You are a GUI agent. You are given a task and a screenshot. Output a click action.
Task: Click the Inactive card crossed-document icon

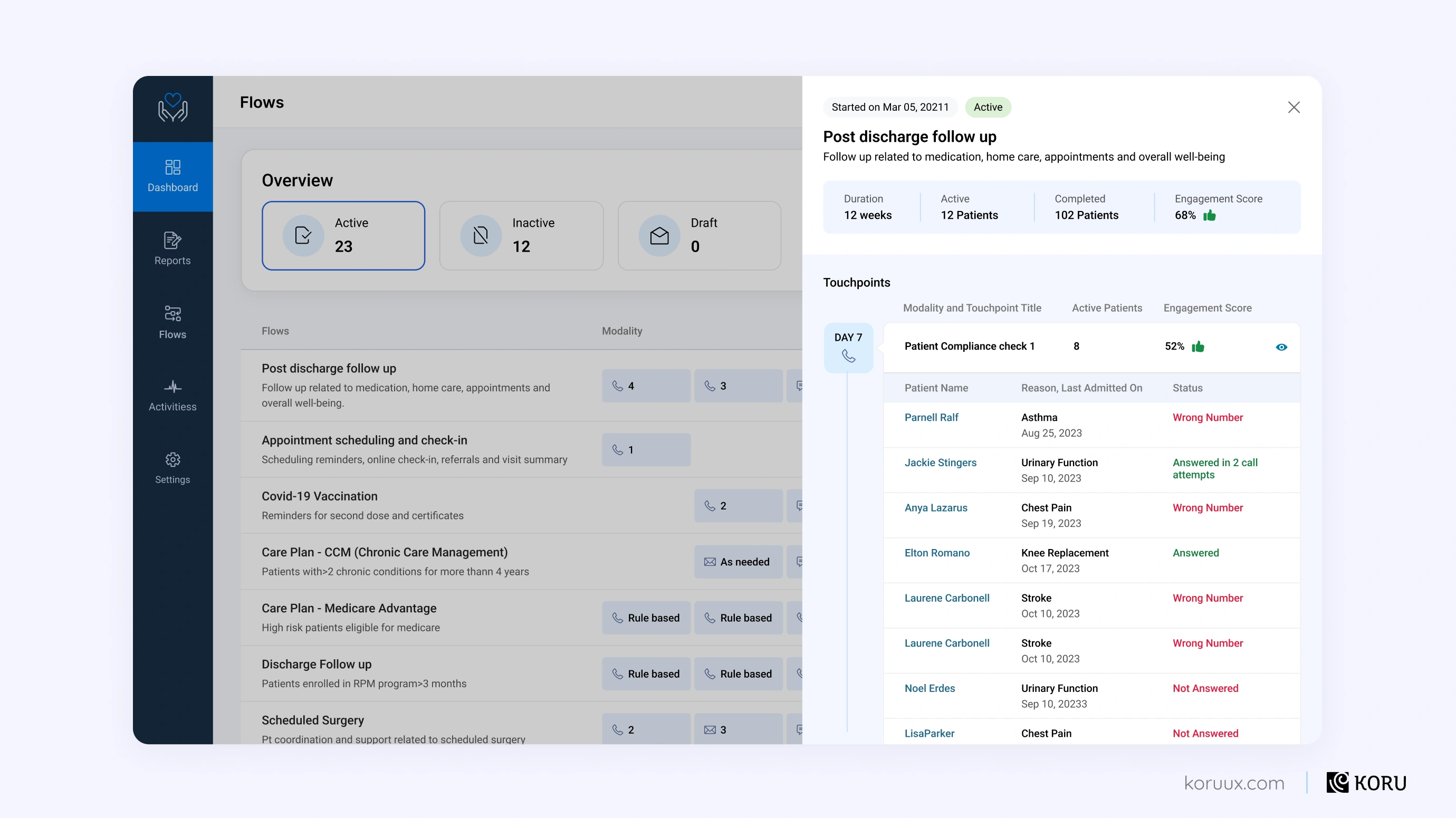click(x=481, y=236)
